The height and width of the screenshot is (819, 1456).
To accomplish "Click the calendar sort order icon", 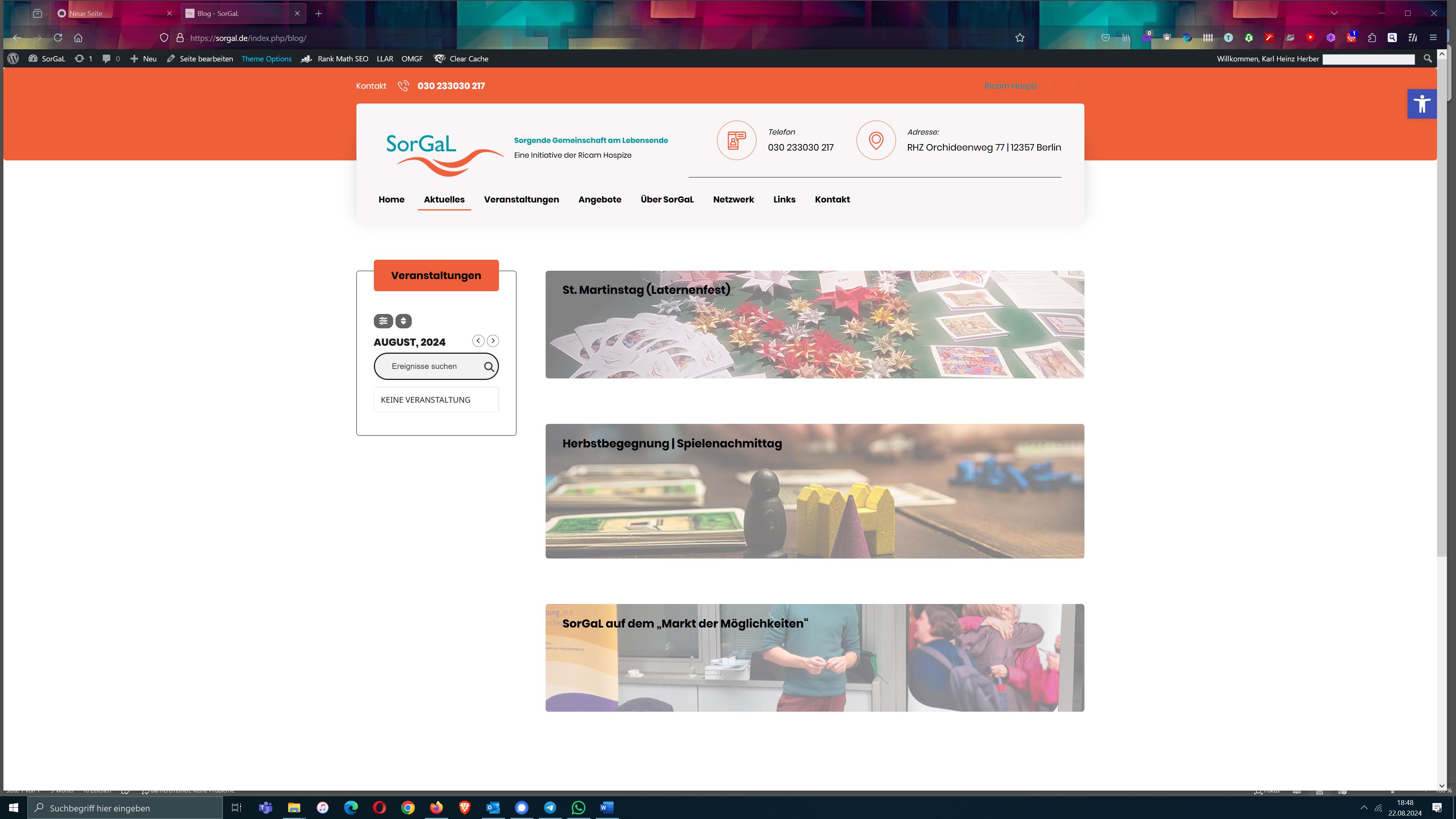I will [x=403, y=321].
